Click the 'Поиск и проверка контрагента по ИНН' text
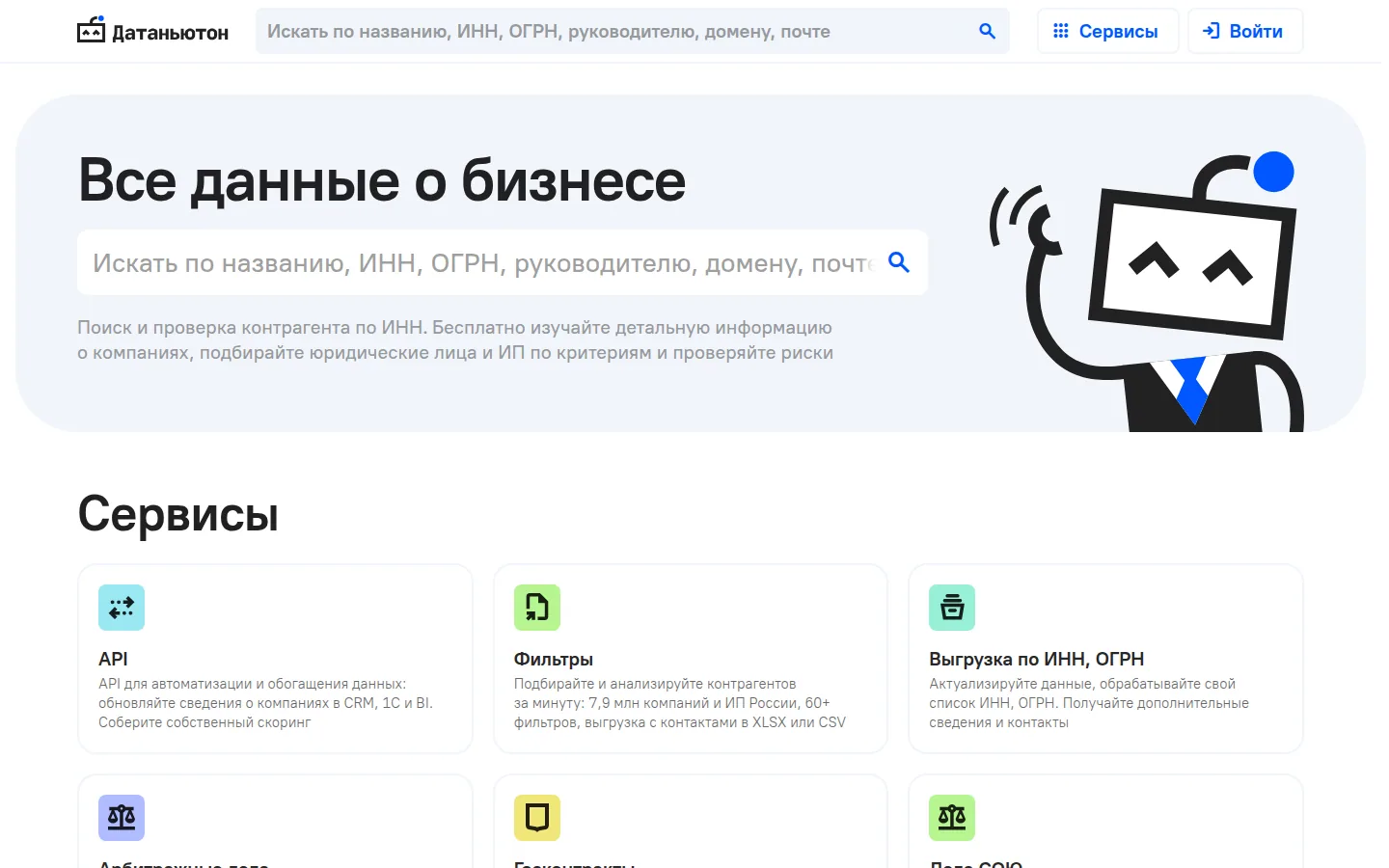 pos(455,339)
